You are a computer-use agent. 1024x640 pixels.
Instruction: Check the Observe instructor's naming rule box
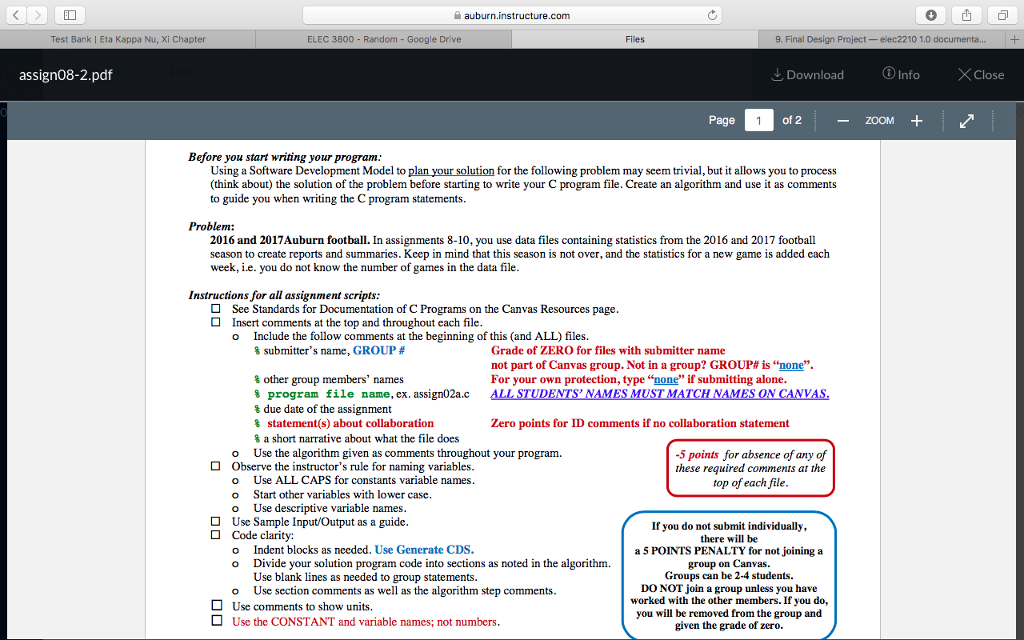coord(216,466)
